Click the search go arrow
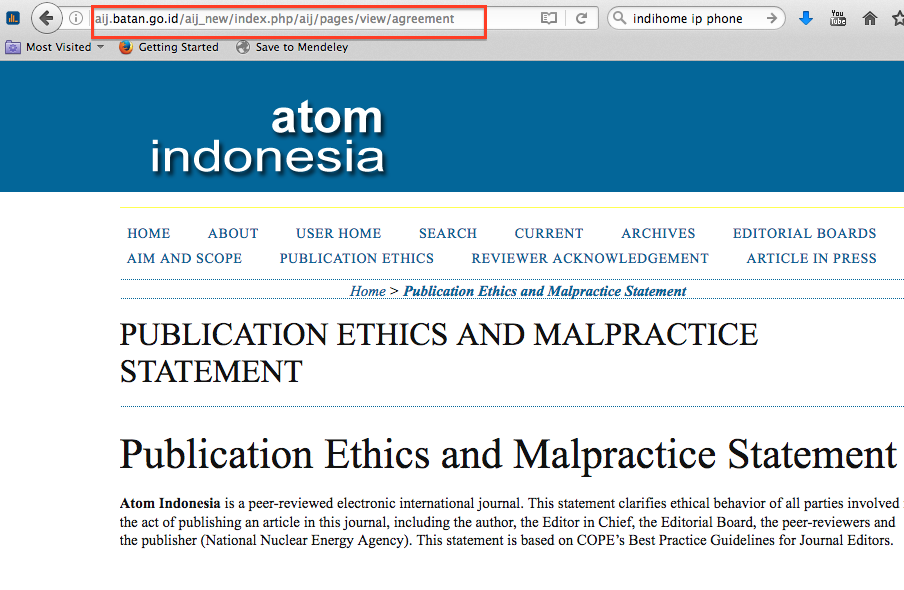 pyautogui.click(x=771, y=18)
